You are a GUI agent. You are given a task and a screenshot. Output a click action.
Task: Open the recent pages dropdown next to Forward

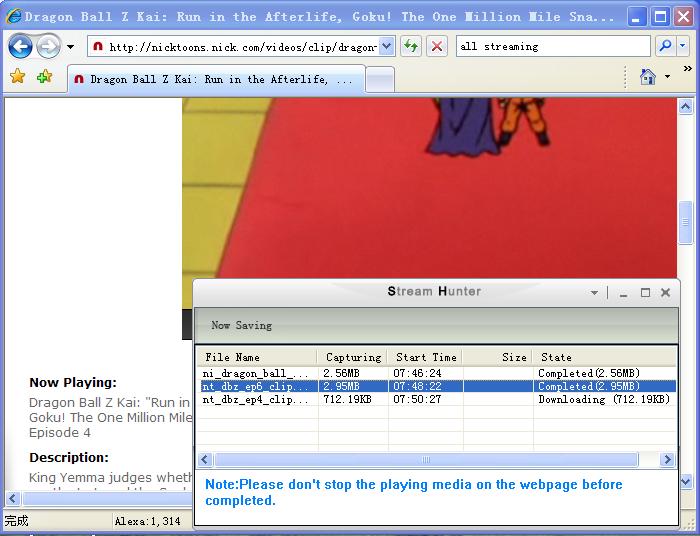[x=70, y=46]
